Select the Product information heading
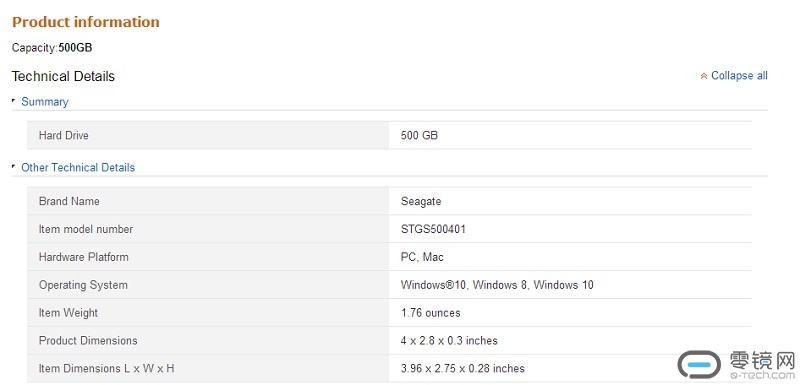 86,22
